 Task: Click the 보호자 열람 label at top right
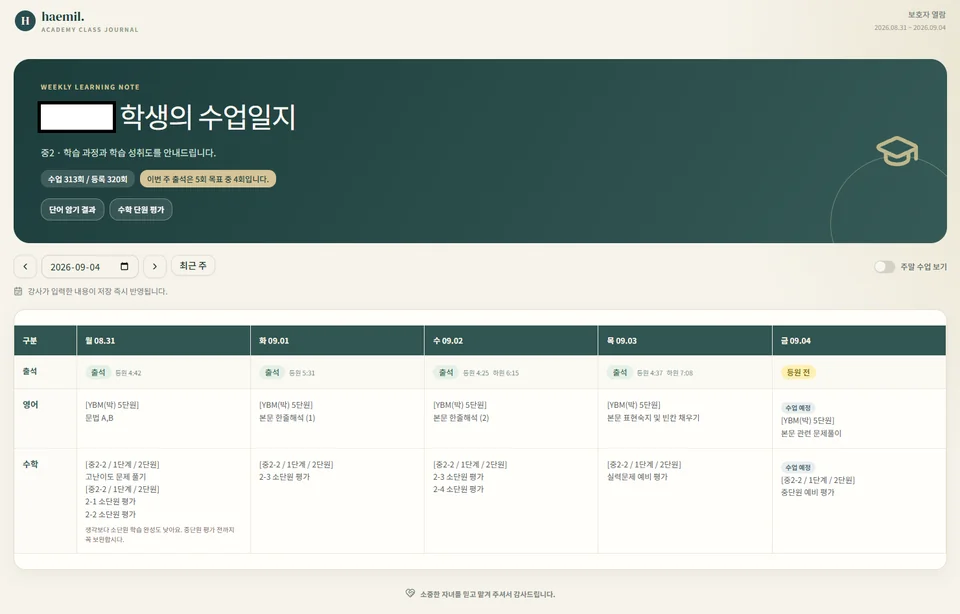click(x=927, y=15)
